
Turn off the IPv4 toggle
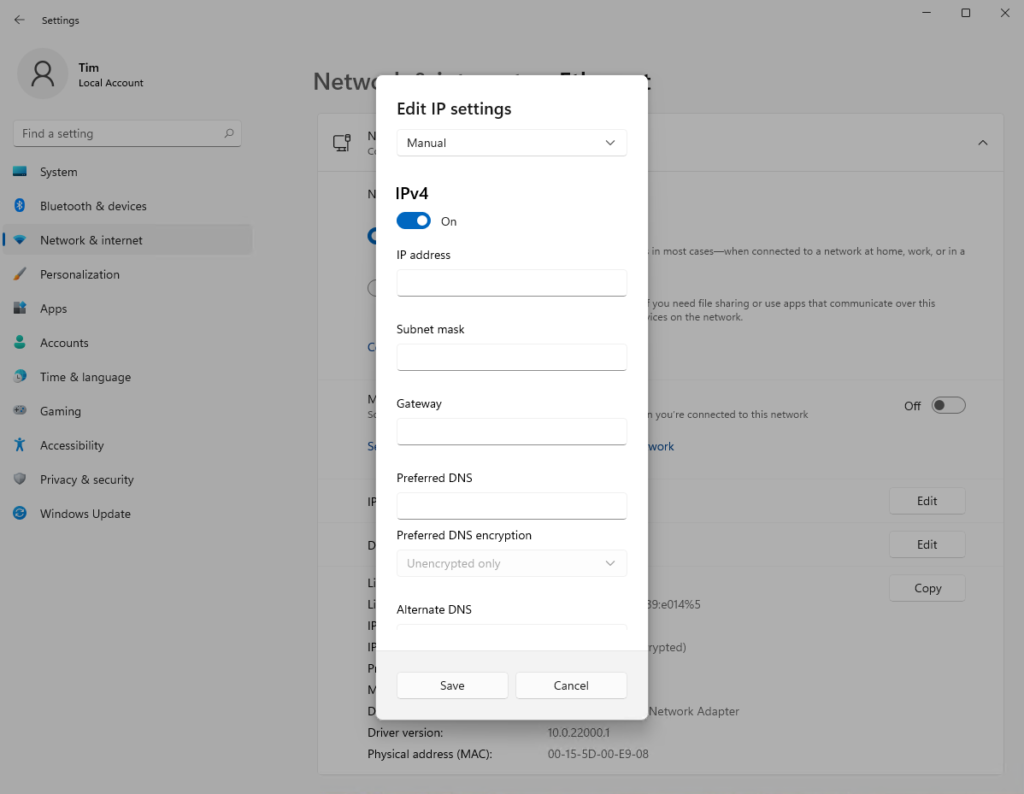point(413,220)
